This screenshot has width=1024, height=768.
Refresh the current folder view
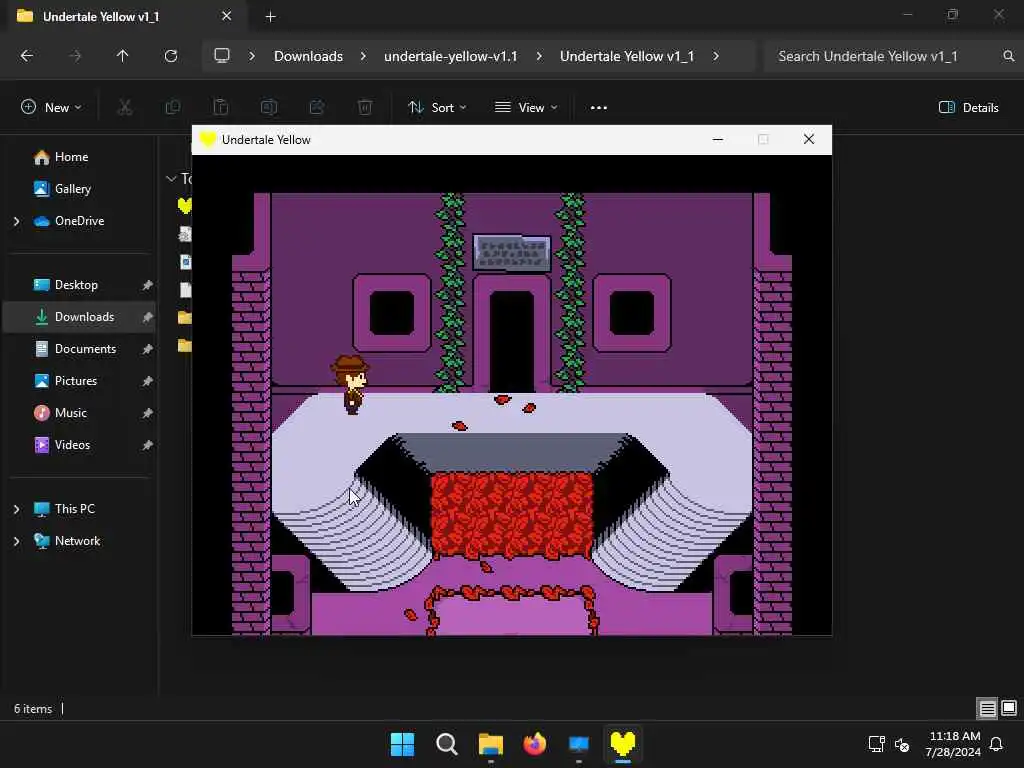171,56
